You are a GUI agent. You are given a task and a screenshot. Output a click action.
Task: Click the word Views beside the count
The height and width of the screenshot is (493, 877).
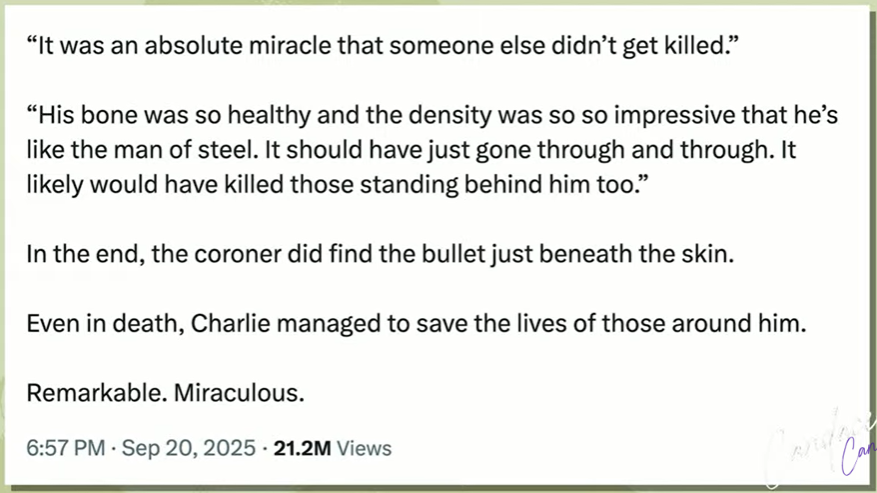tap(363, 448)
